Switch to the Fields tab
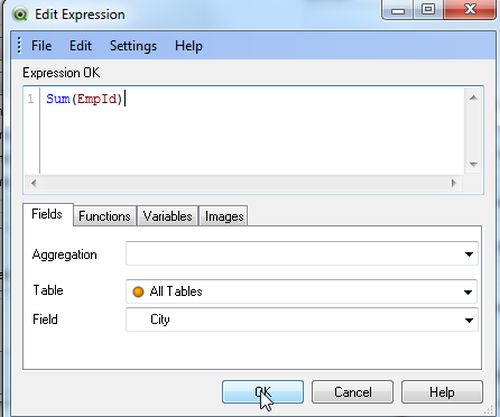The image size is (500, 417). 47,214
